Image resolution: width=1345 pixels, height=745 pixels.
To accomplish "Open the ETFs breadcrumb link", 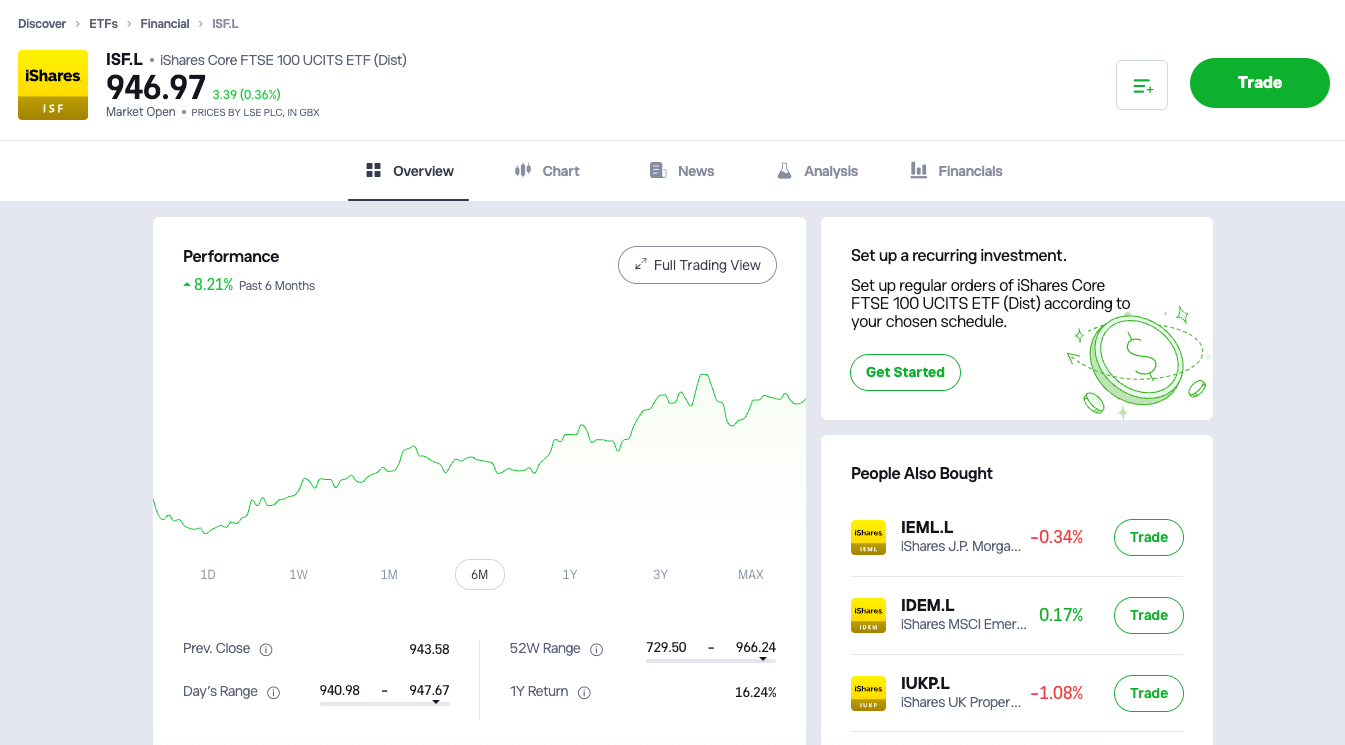I will [x=103, y=23].
